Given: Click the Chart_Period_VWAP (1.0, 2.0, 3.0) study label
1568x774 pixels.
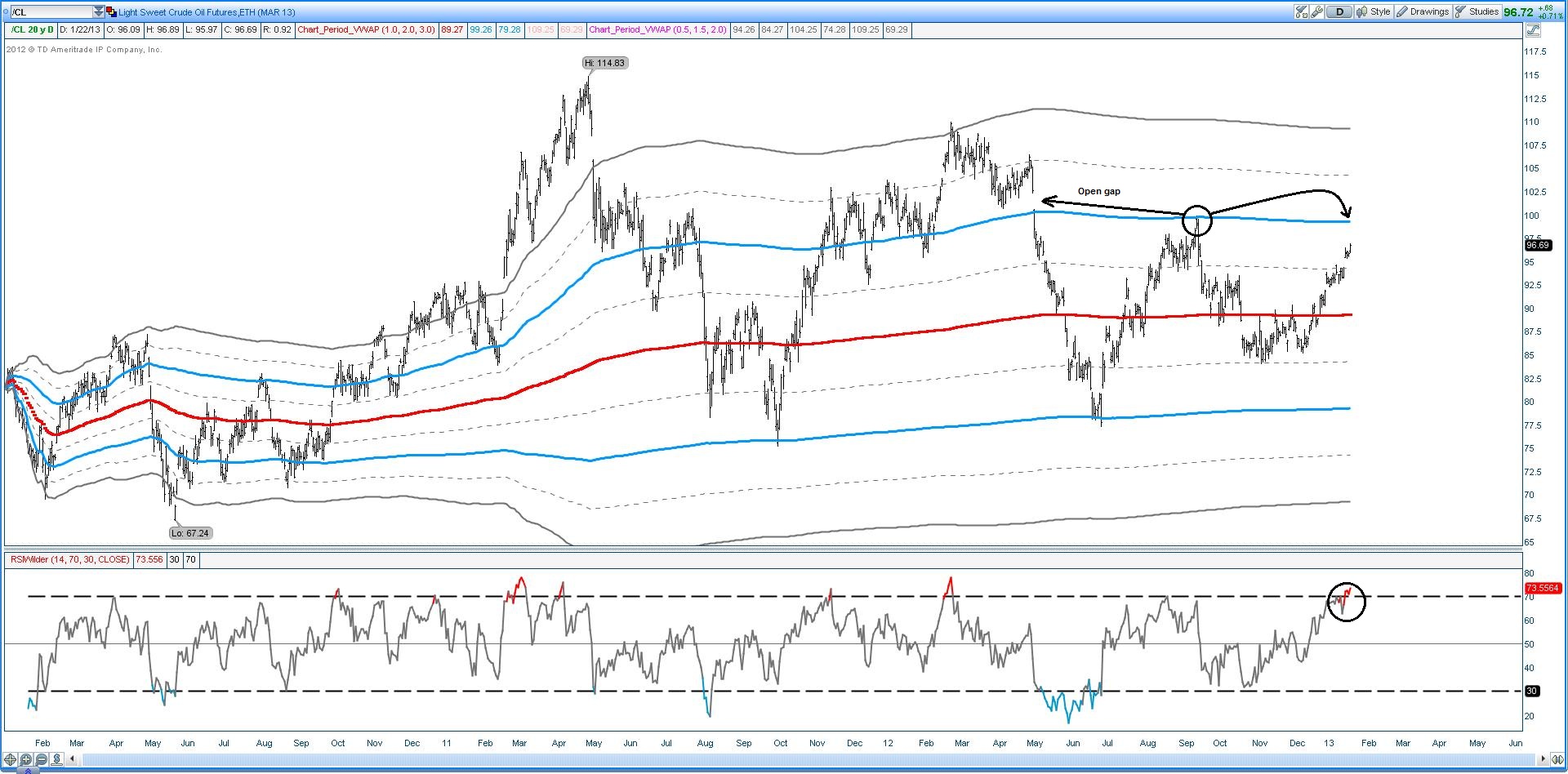Looking at the screenshot, I should click(x=367, y=30).
